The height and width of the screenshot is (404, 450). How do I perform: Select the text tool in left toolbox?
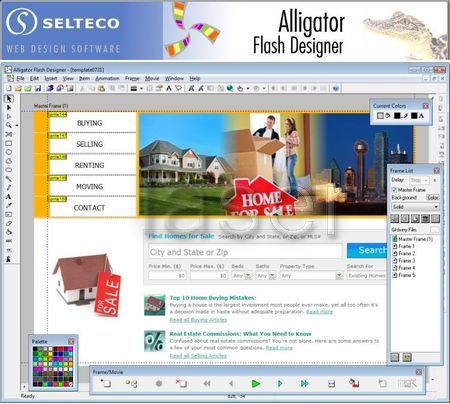9,197
